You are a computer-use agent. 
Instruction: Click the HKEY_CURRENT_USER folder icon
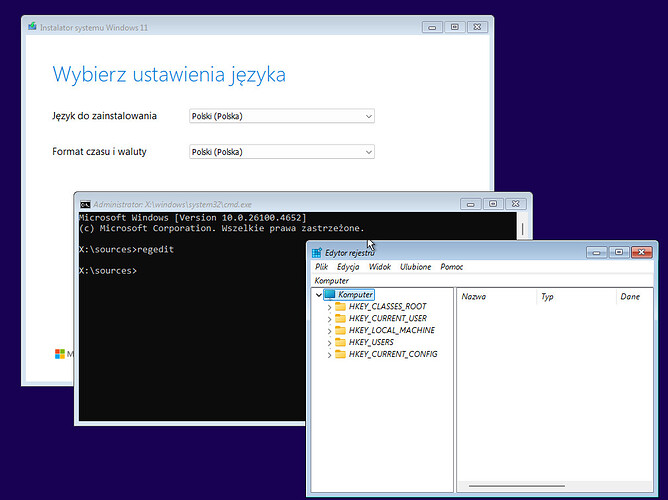[340, 318]
